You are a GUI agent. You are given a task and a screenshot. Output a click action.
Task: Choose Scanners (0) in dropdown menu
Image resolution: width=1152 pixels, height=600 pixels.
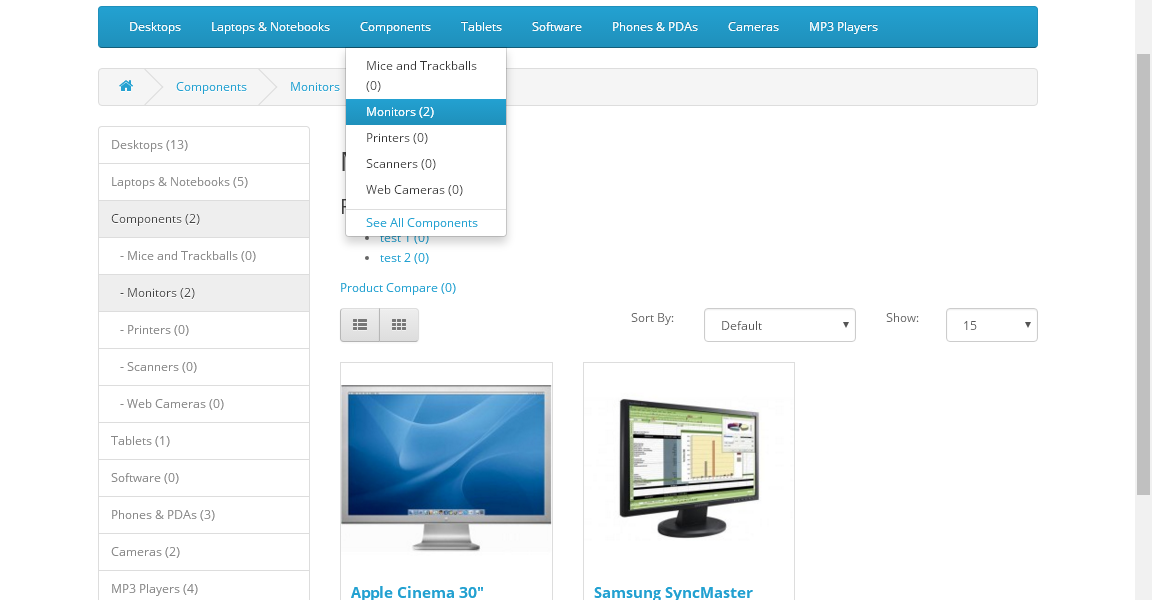pos(425,163)
